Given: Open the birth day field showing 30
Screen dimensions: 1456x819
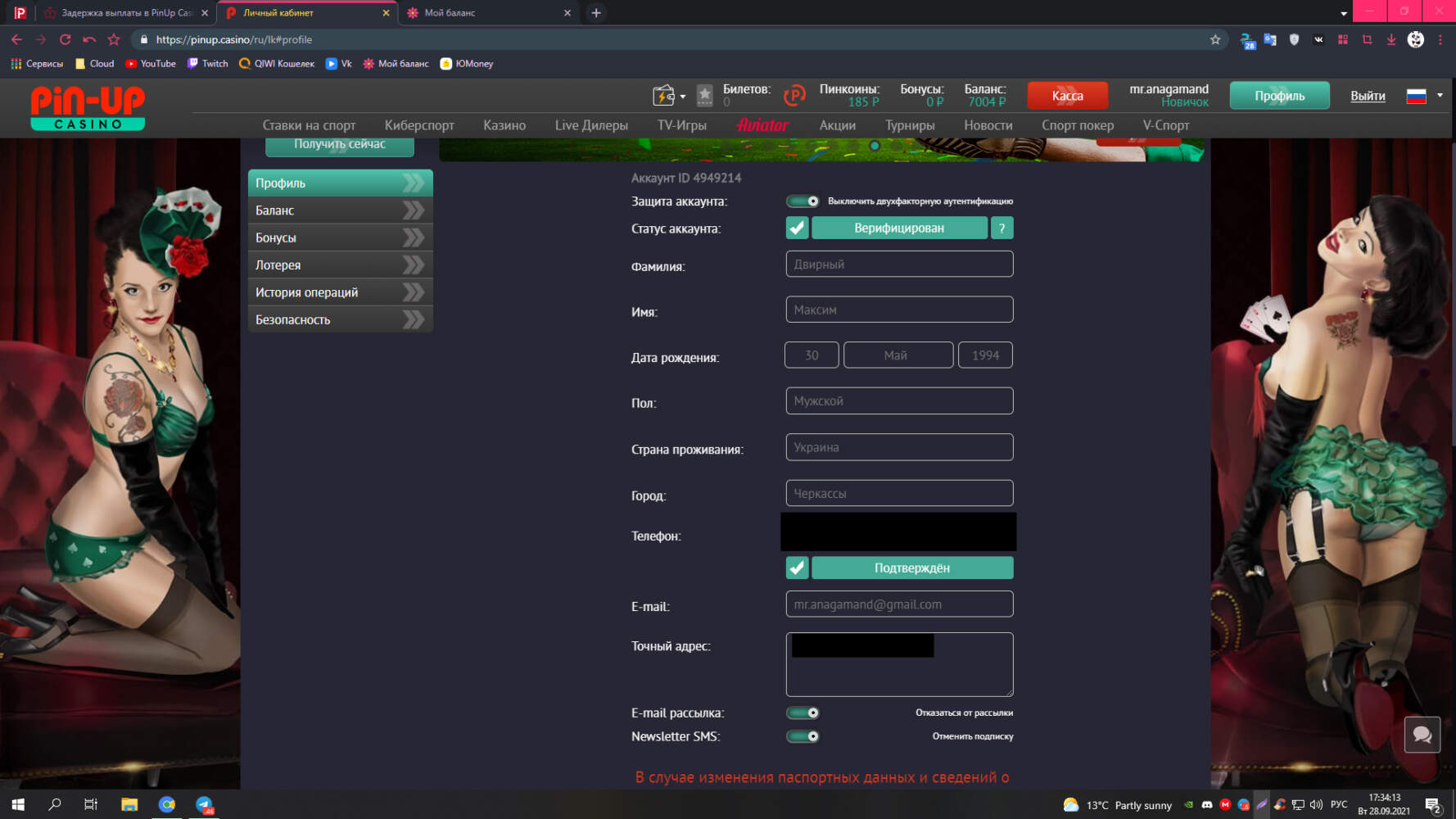Looking at the screenshot, I should point(812,355).
